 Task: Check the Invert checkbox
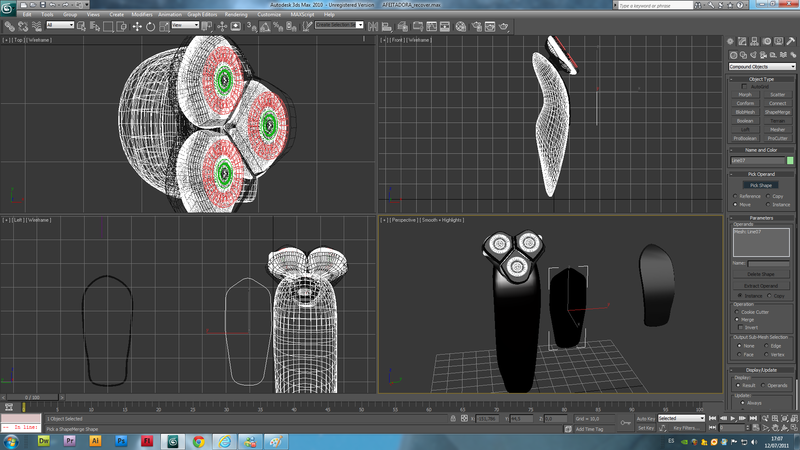tap(741, 327)
